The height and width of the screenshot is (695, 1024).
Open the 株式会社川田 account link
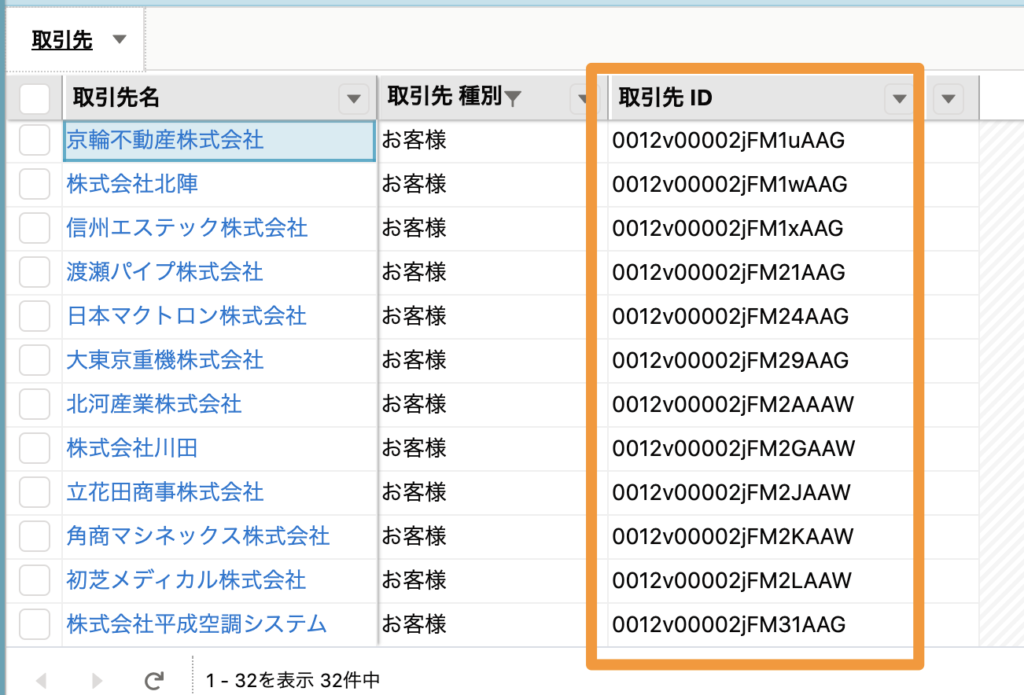coord(132,448)
